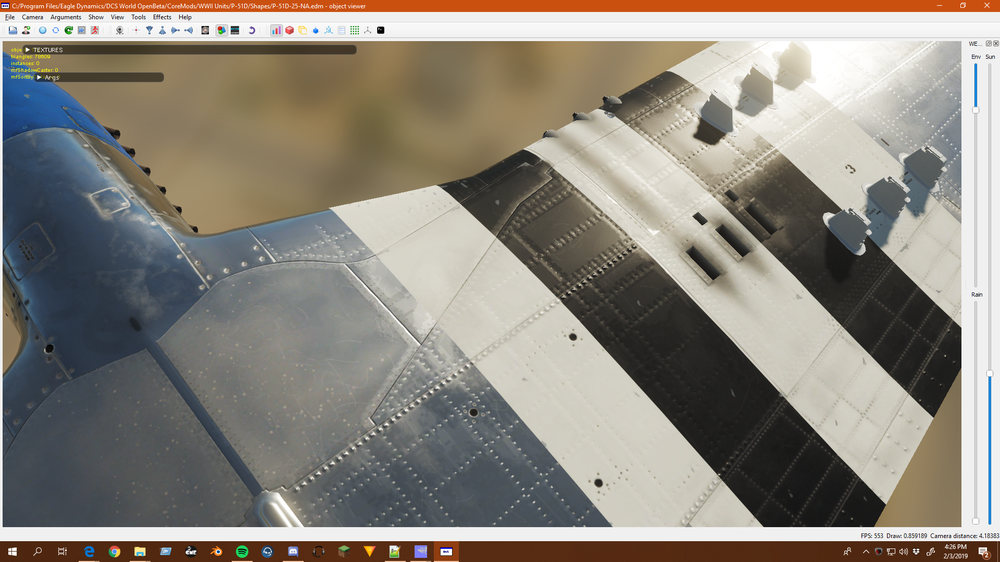1000x562 pixels.
Task: Float the weather panel with undock button
Action: point(989,43)
